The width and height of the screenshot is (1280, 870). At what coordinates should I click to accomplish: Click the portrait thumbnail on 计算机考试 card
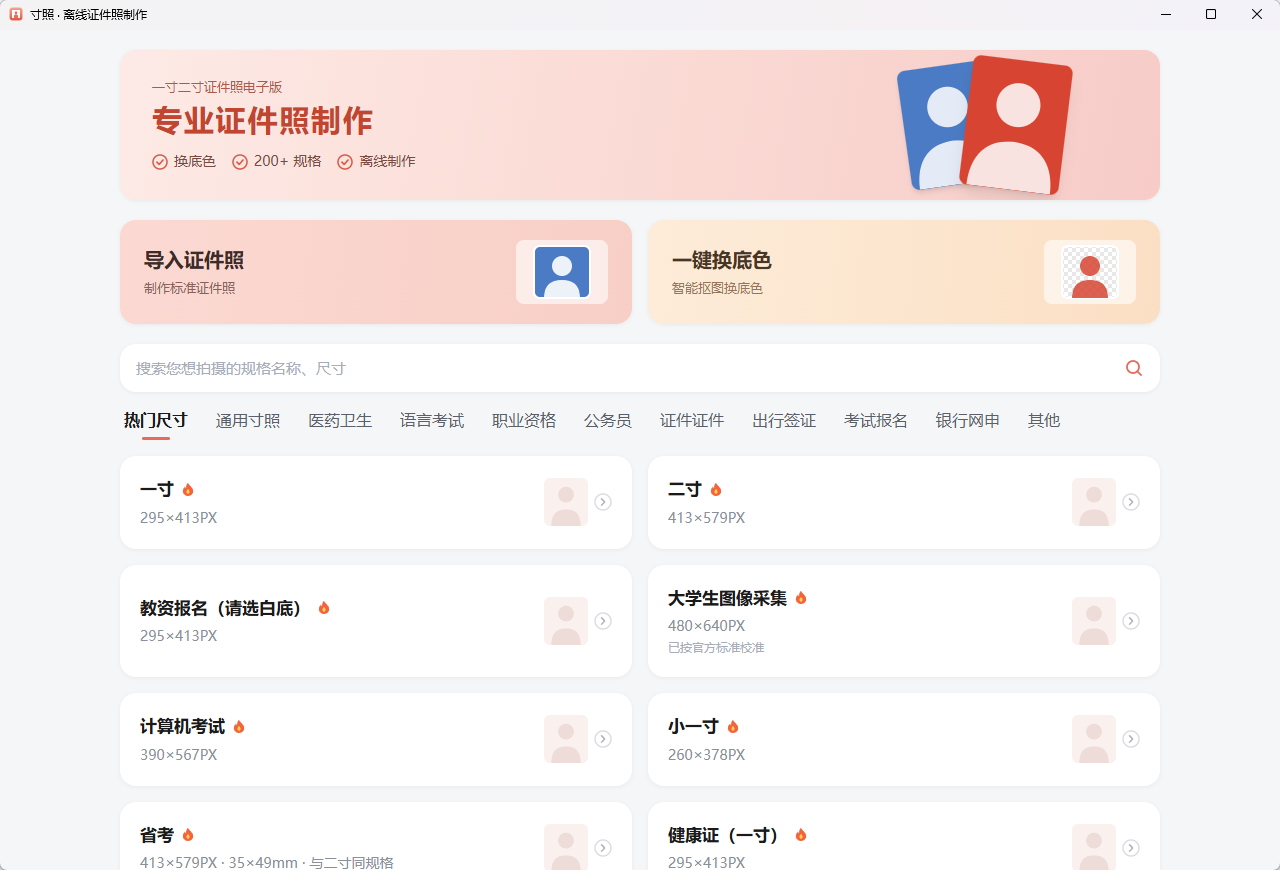coord(566,739)
